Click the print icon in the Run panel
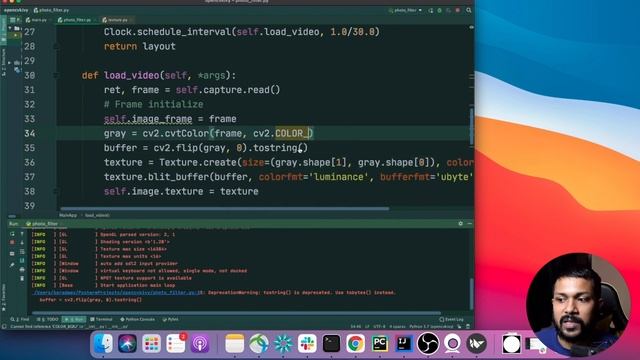Screen dimensions: 640x360 [22, 269]
